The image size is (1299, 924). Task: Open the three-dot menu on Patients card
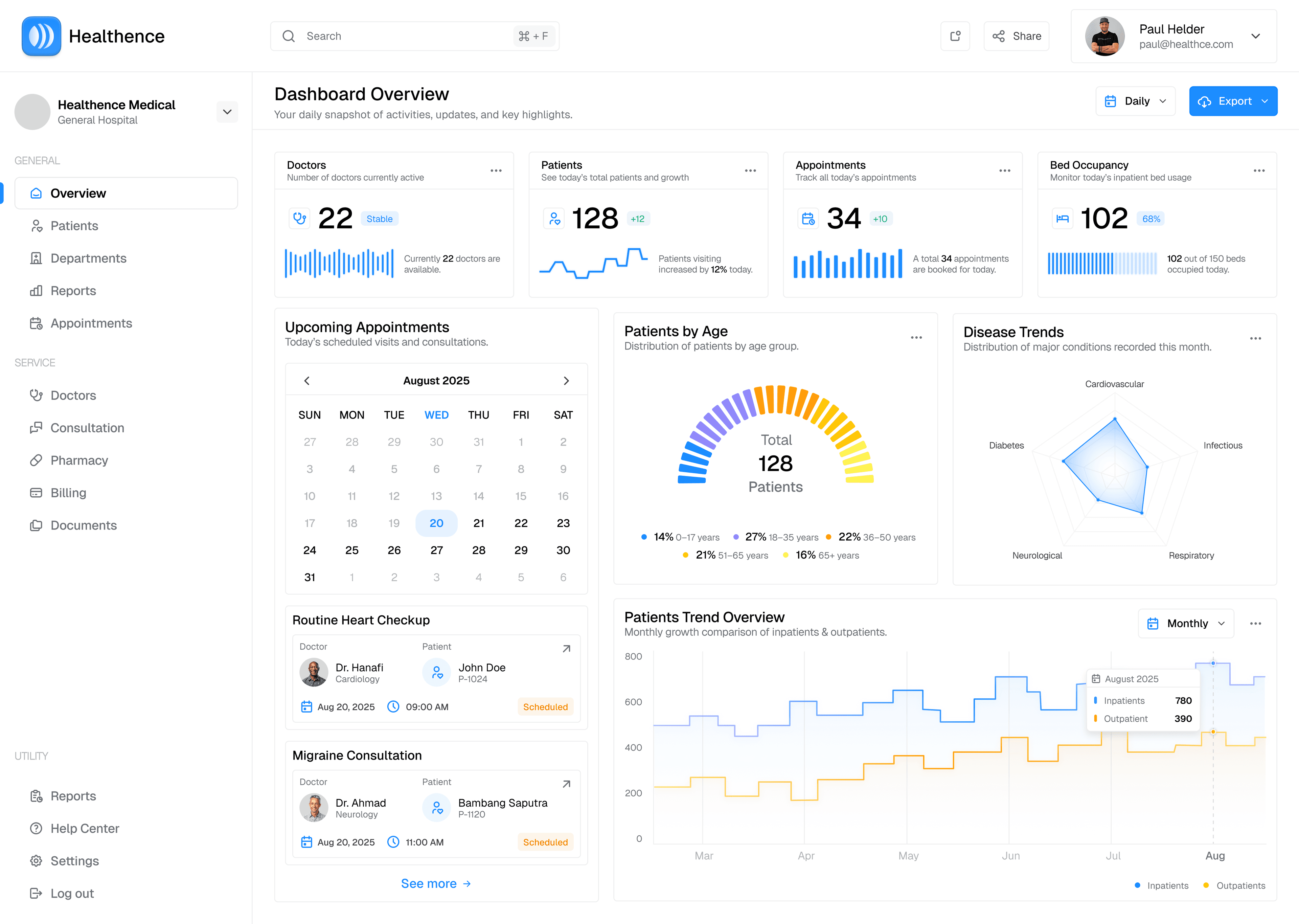pyautogui.click(x=750, y=171)
